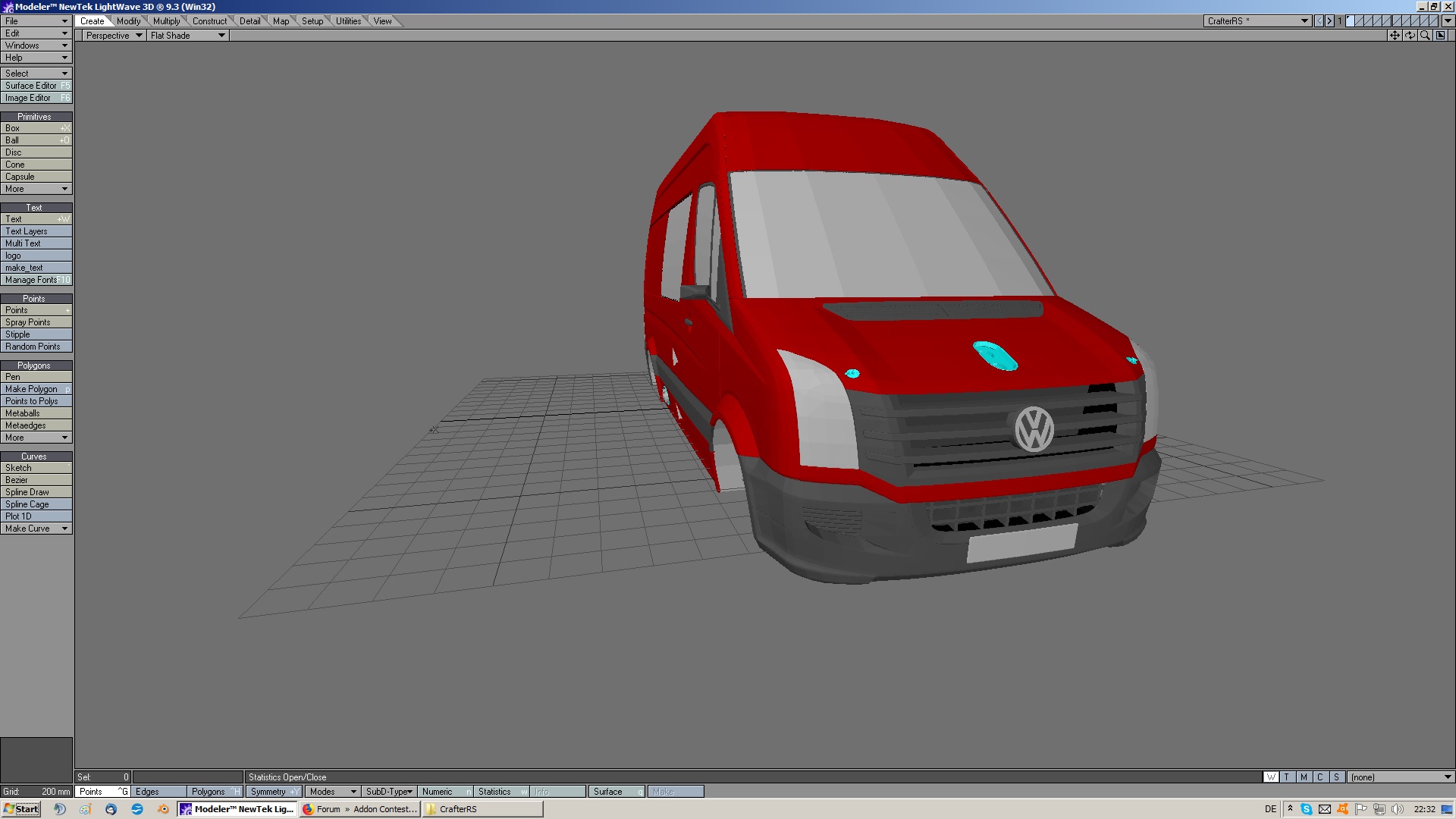Image resolution: width=1456 pixels, height=819 pixels.
Task: Expand Make Curve dropdown
Action: tap(36, 529)
